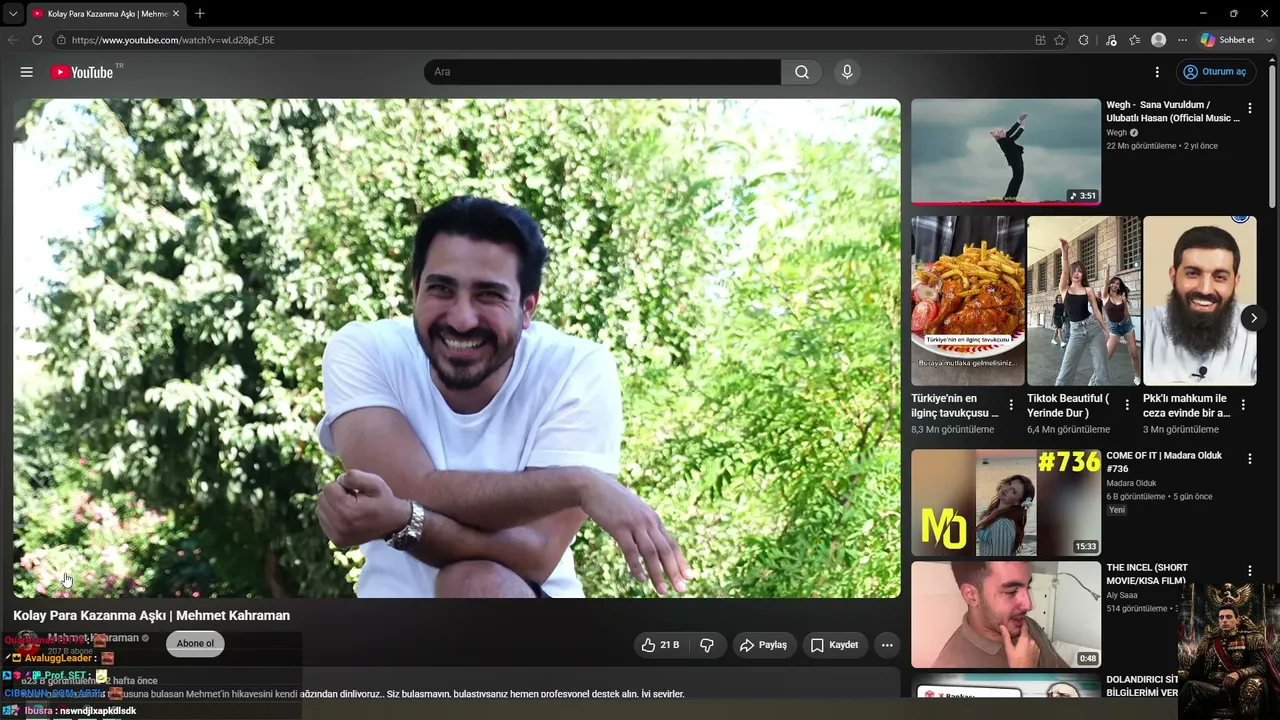This screenshot has height=720, width=1280.
Task: Click the heading 'Kolay Para Kazanma Aşkı | Mehmet Kahraman'
Action: point(151,615)
